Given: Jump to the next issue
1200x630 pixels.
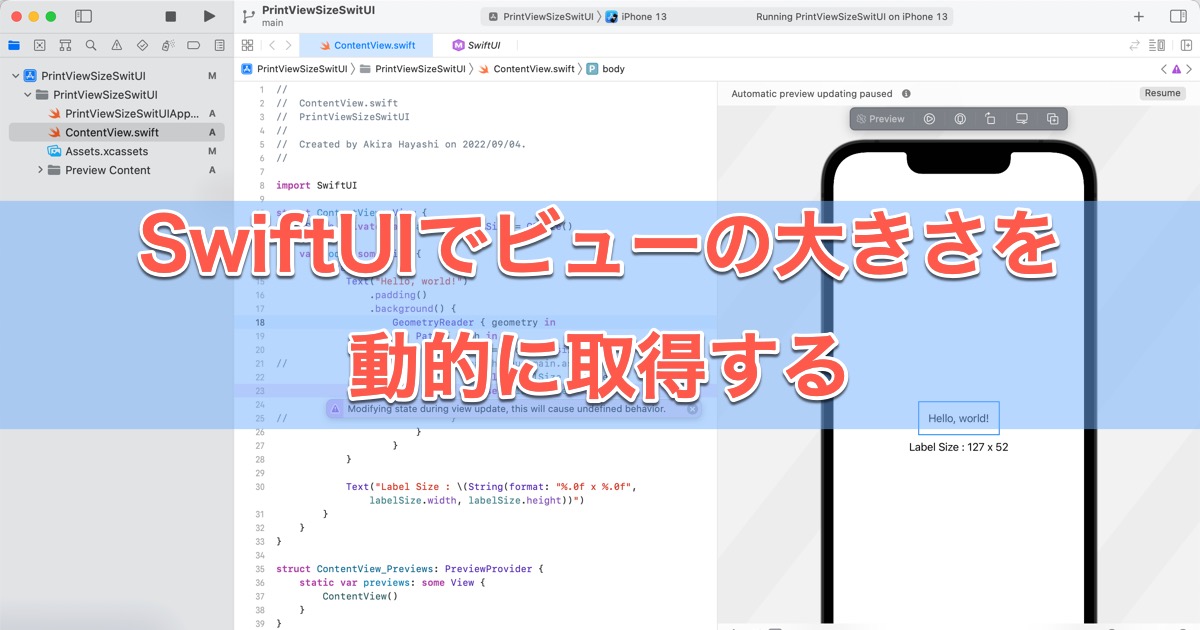Looking at the screenshot, I should (x=1190, y=69).
